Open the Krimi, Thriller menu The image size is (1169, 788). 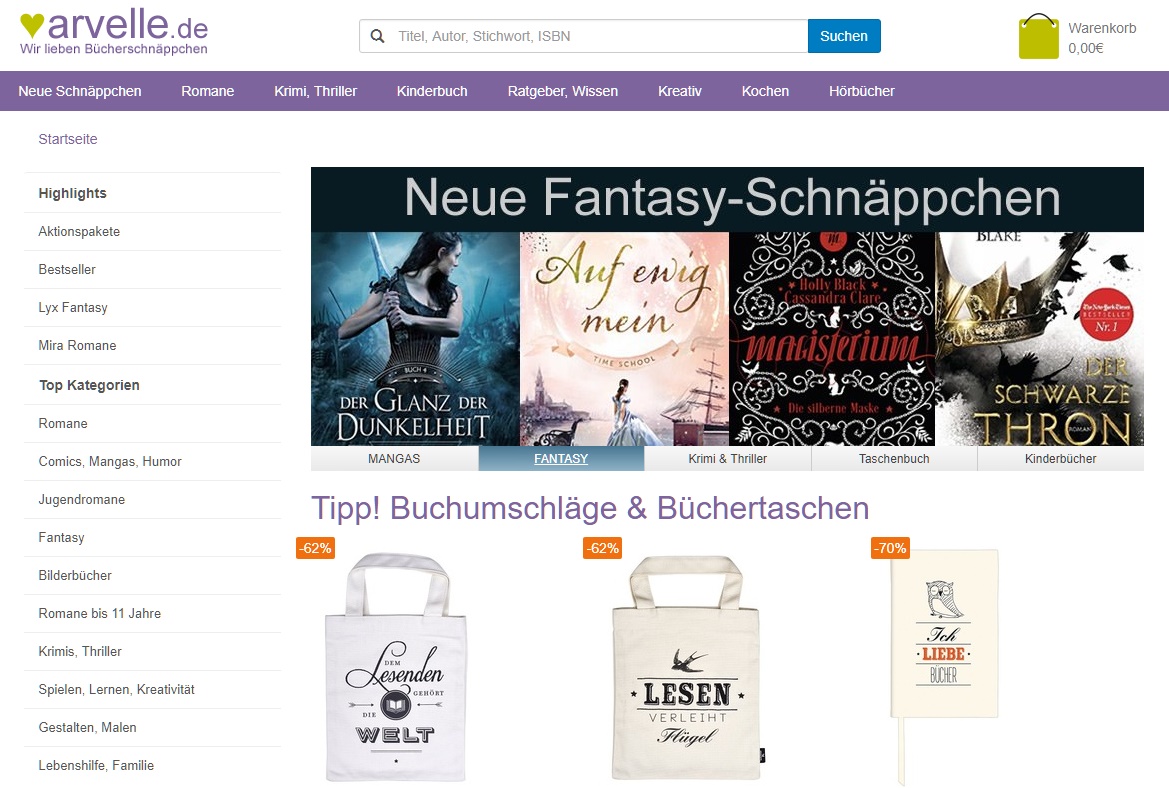[315, 91]
